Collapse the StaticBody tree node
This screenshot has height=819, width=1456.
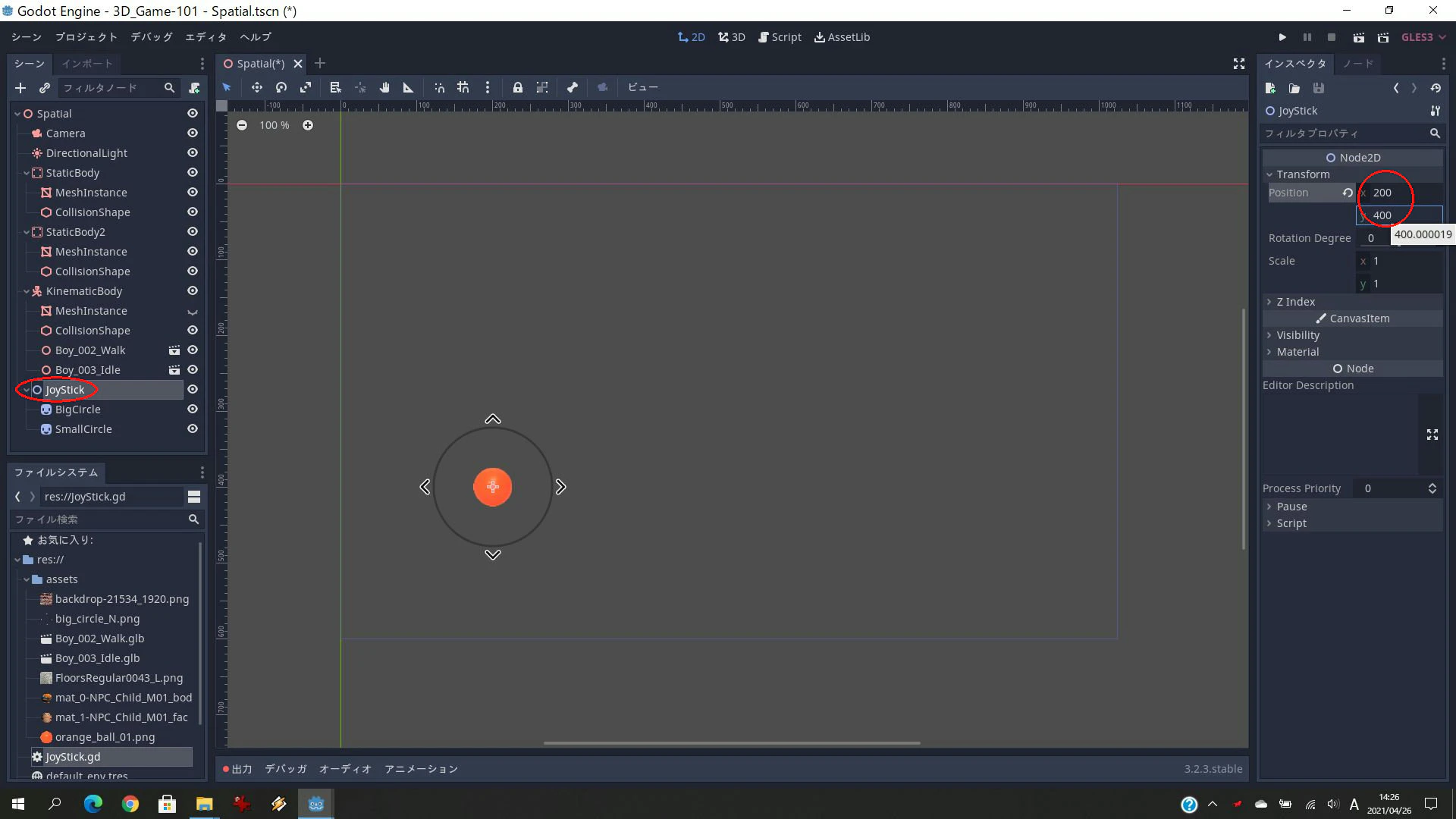coord(27,173)
